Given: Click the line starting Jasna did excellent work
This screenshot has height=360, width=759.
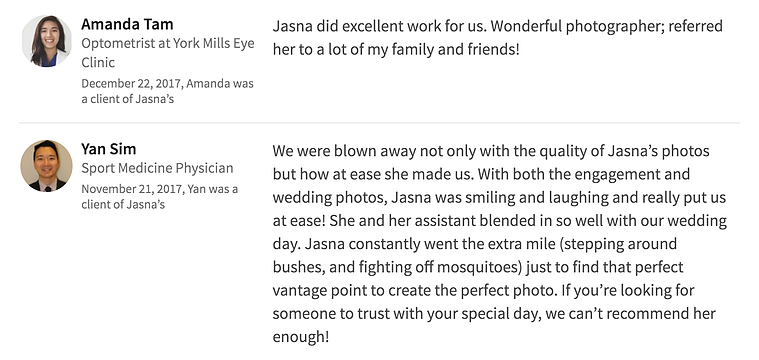Looking at the screenshot, I should click(x=498, y=26).
